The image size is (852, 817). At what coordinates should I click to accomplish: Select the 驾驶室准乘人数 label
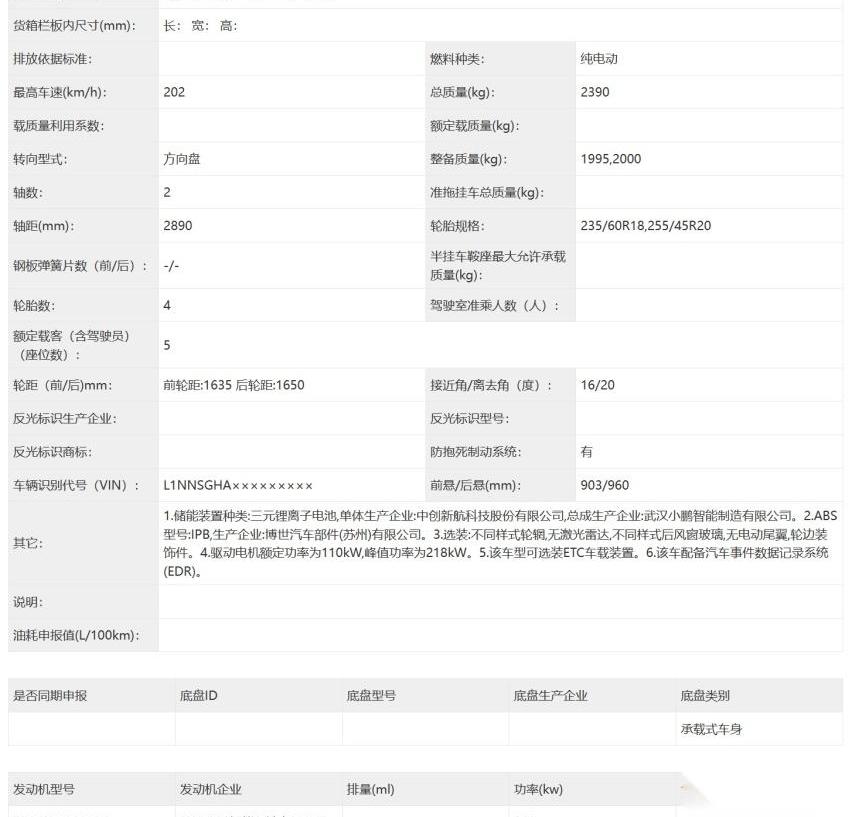click(494, 305)
